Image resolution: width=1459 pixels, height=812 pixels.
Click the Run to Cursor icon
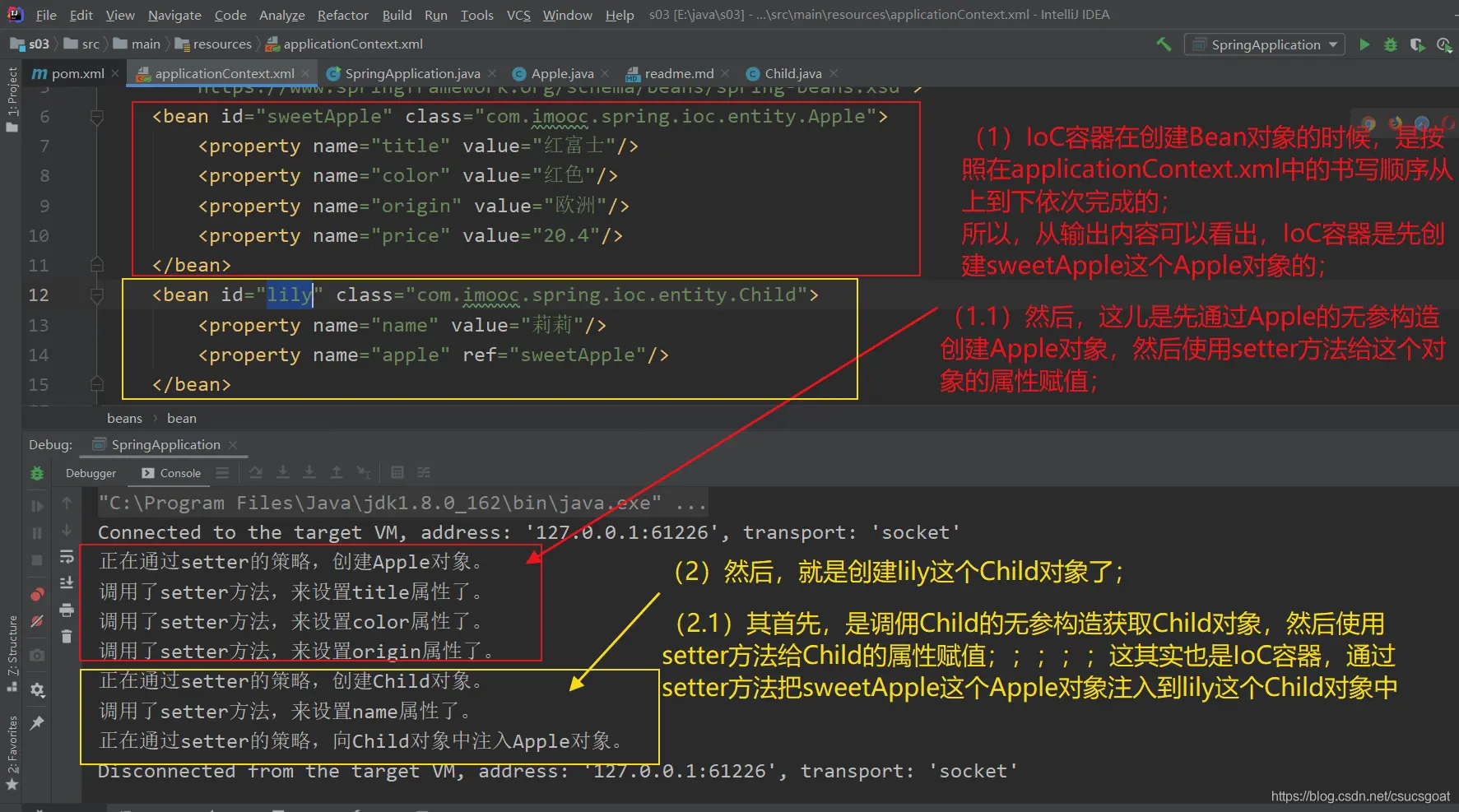click(363, 472)
